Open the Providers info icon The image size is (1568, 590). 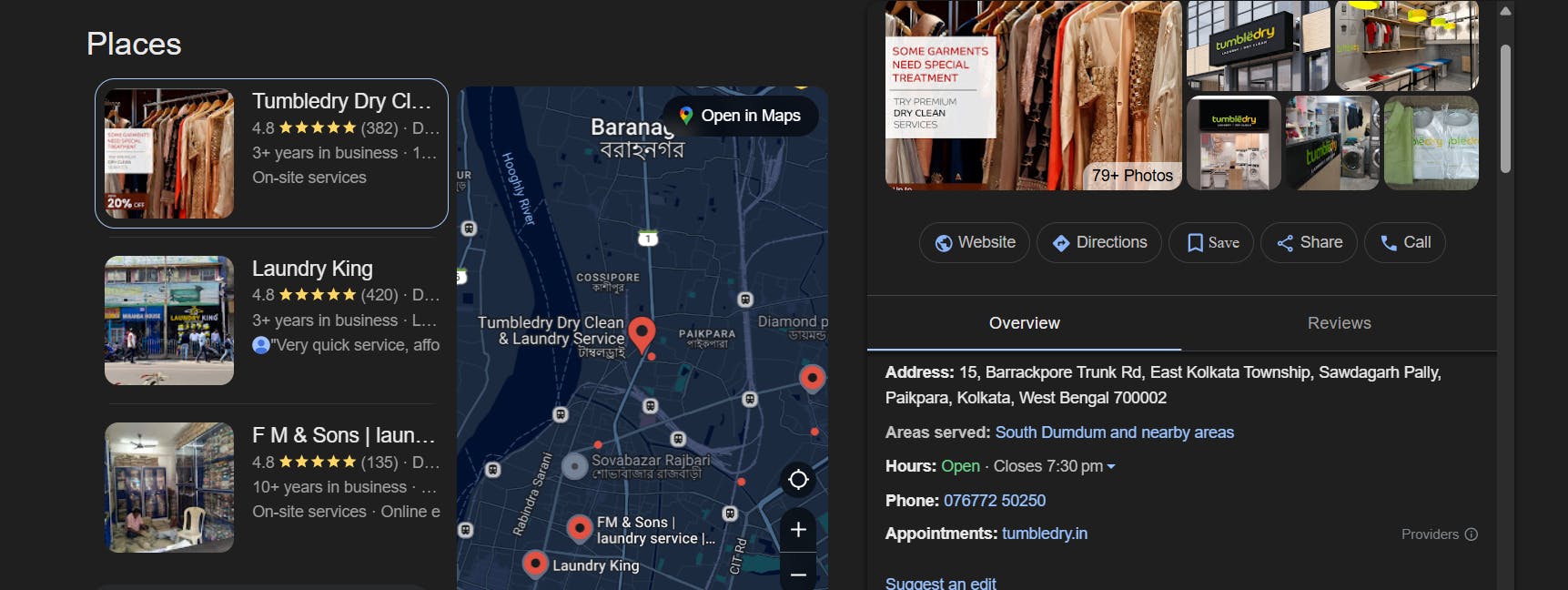[x=1472, y=534]
